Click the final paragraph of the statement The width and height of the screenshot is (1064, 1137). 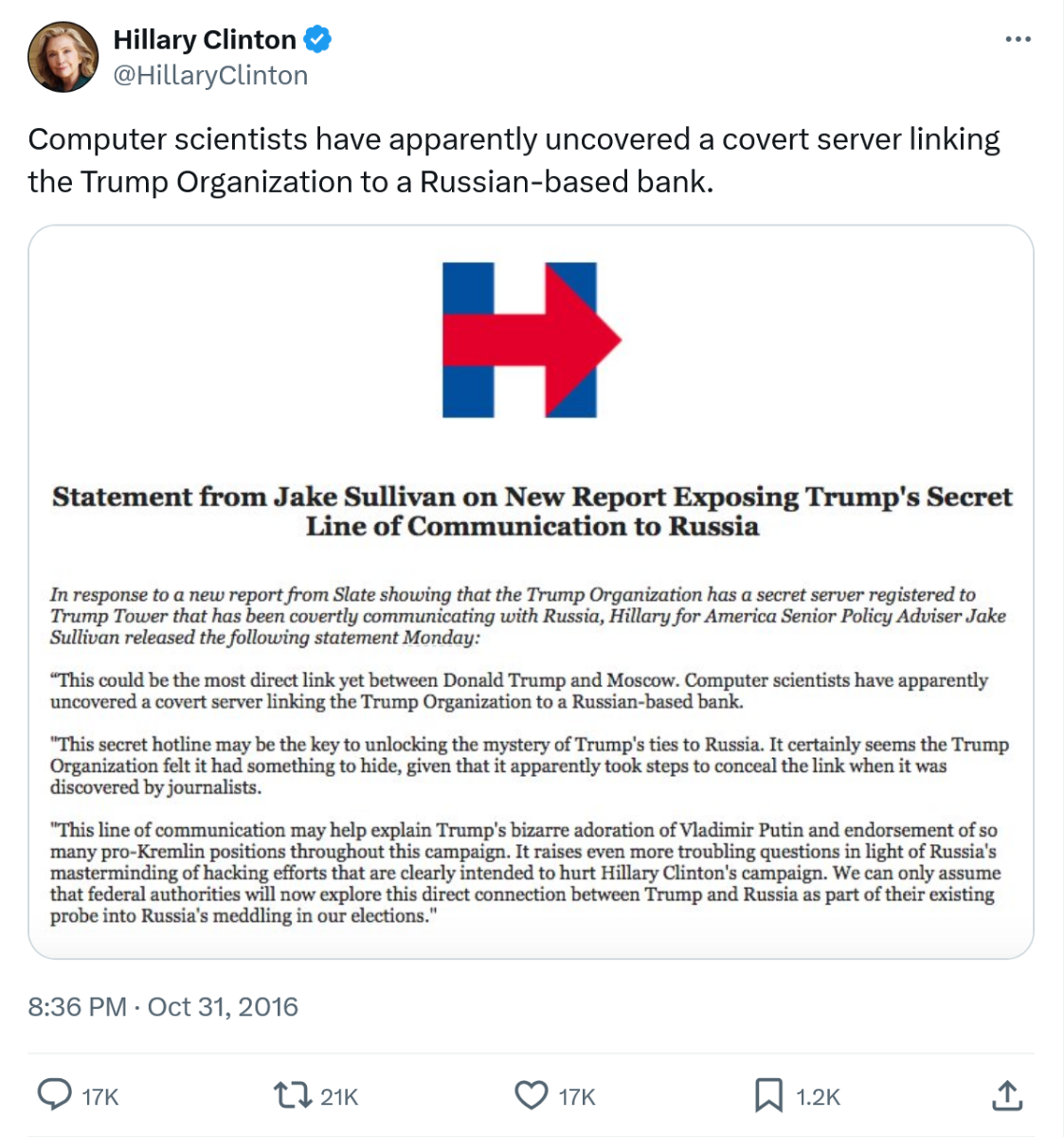coord(524,873)
